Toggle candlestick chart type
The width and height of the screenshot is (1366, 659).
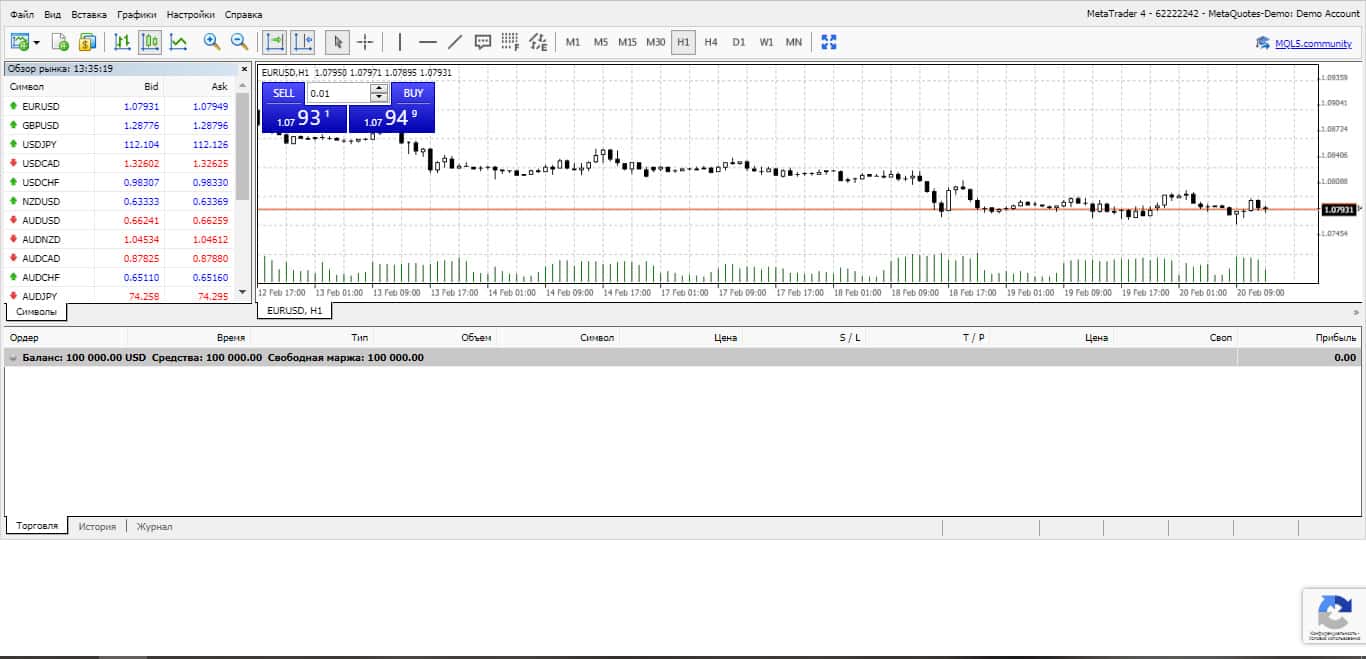pyautogui.click(x=151, y=42)
